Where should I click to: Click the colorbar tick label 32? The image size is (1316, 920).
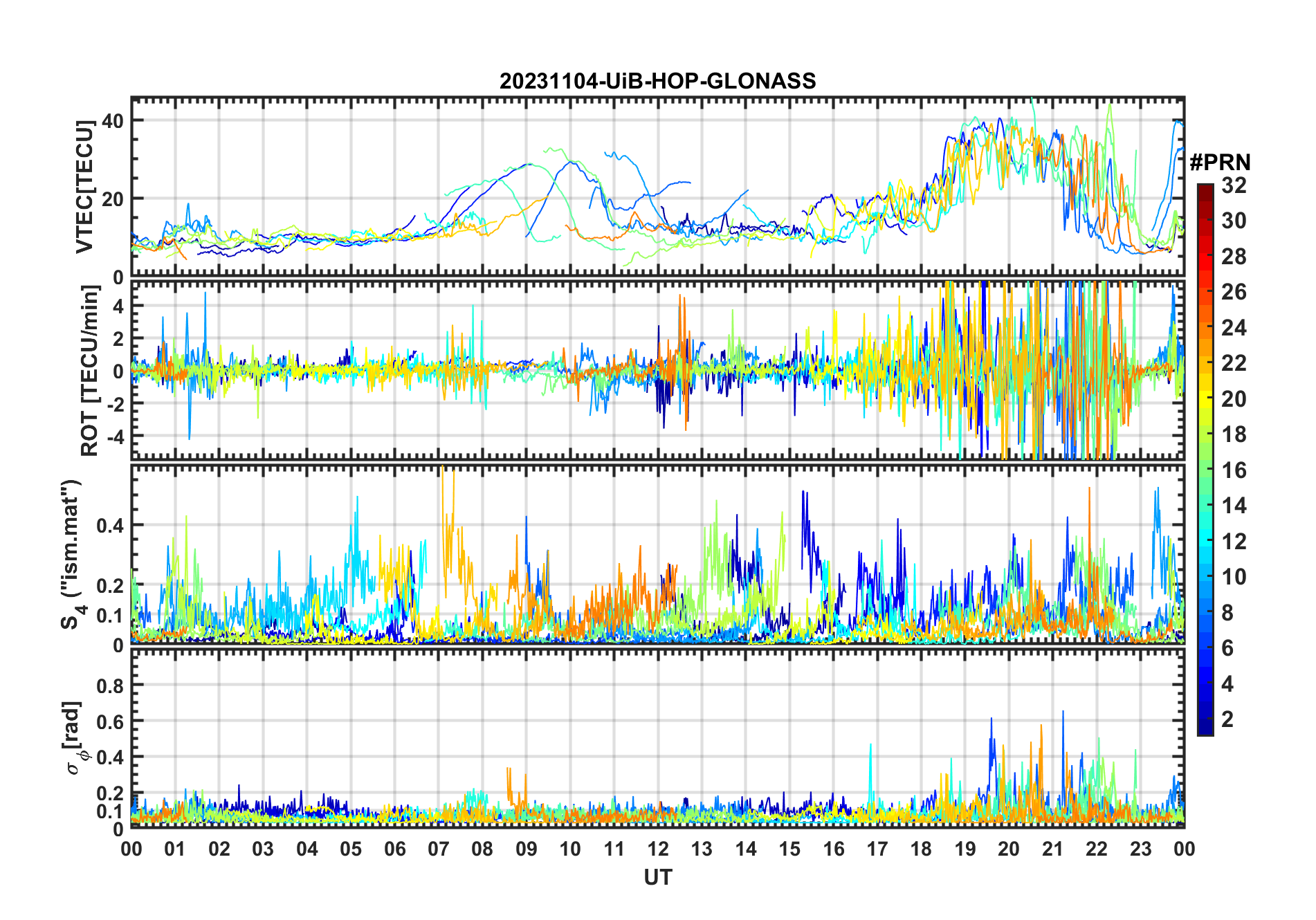point(1234,185)
